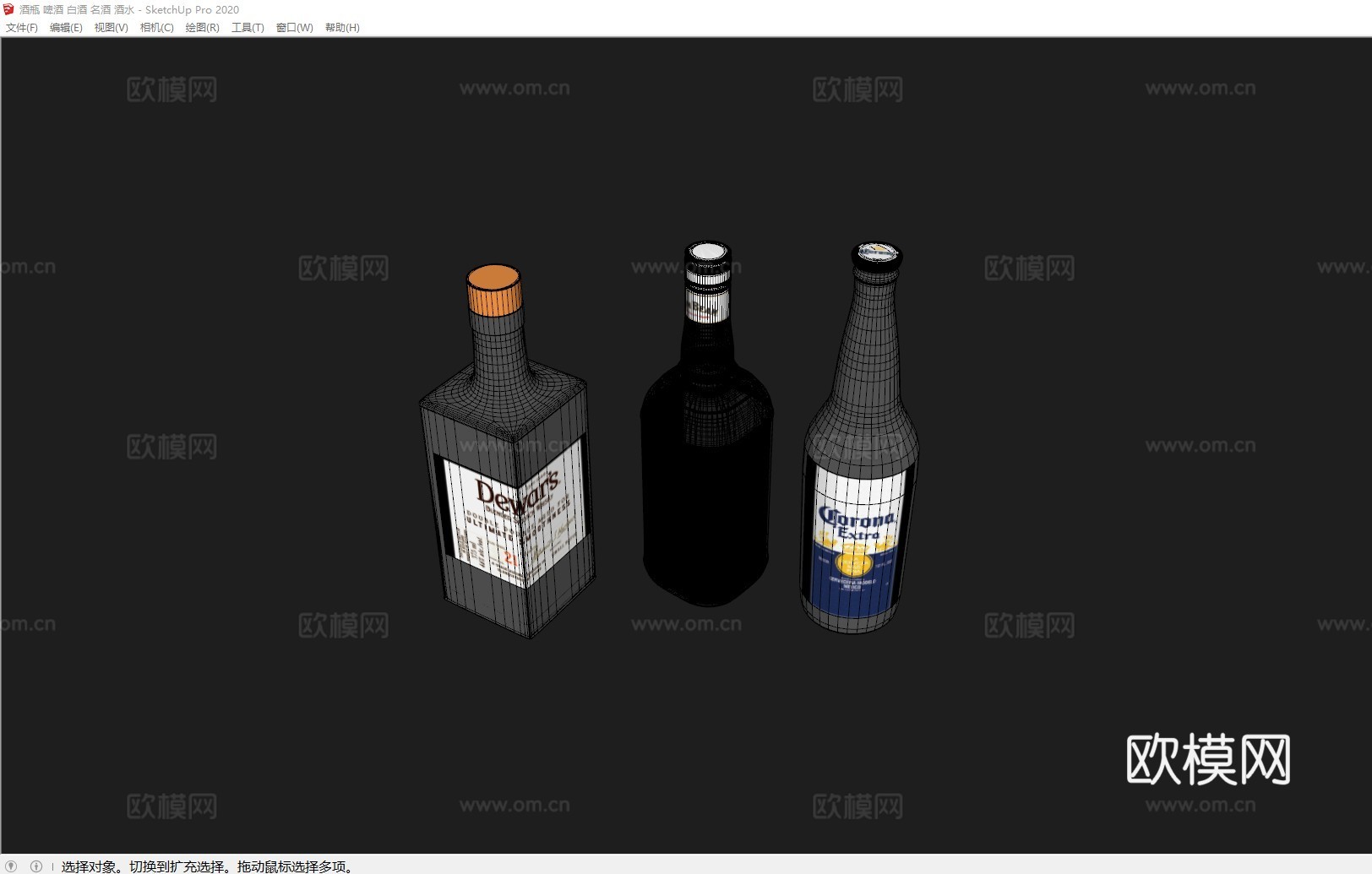Viewport: 1372px width, 874px height.
Task: Open the 工具(T) menu
Action: [x=248, y=28]
